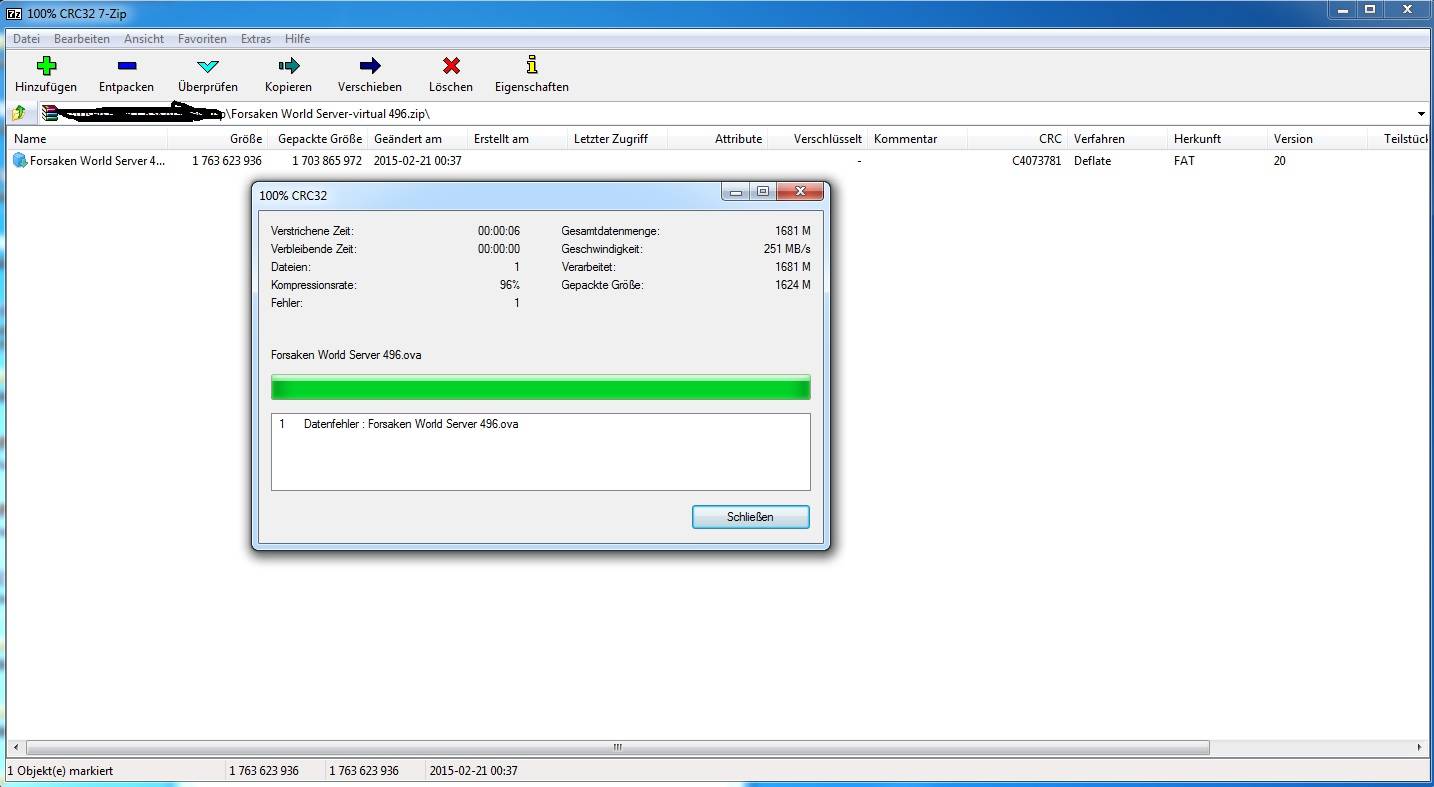Click the Hinzufügen green plus icon
The width and height of the screenshot is (1434, 787).
[46, 66]
